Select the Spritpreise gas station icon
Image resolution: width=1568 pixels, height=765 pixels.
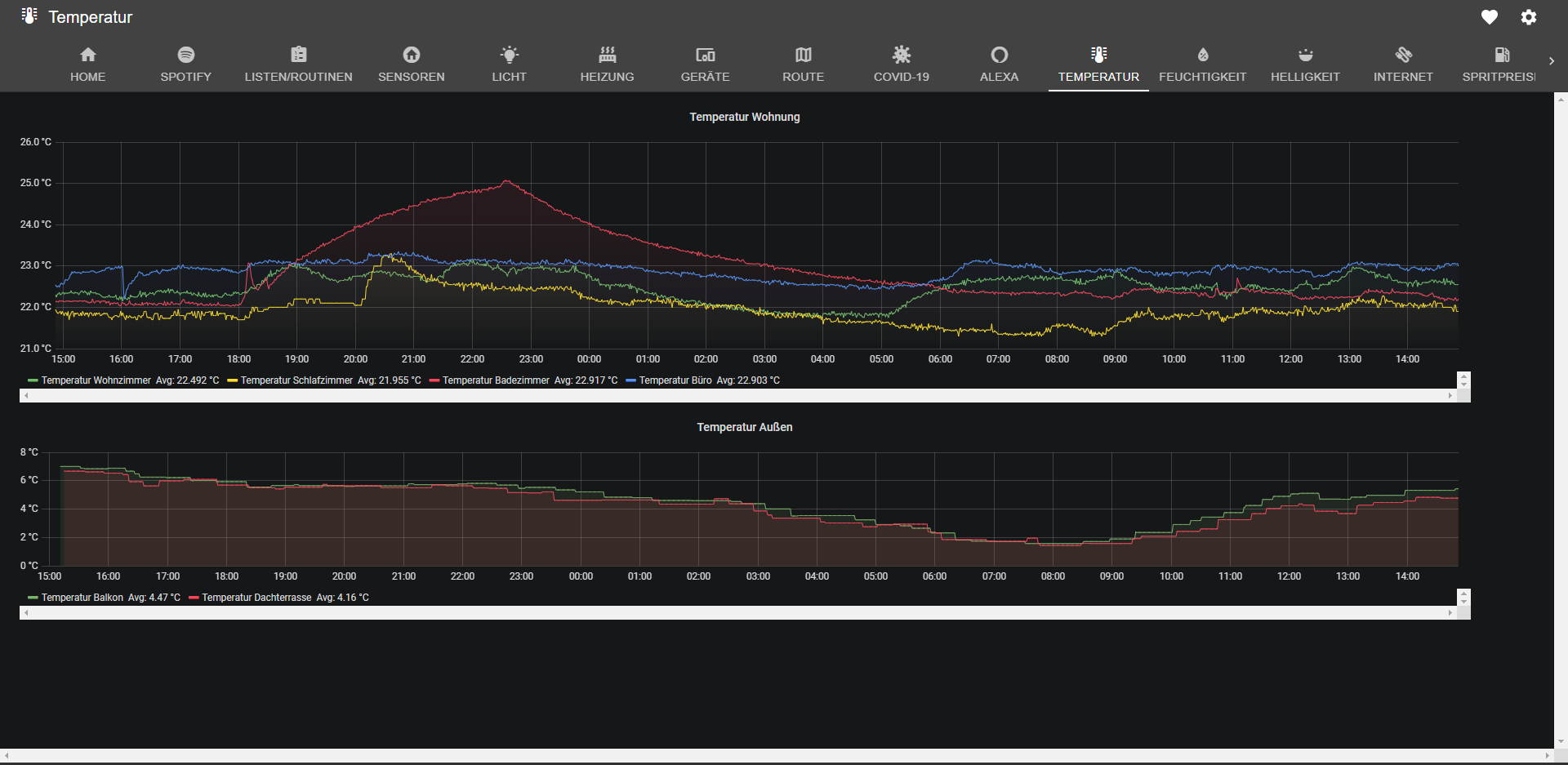[1502, 55]
